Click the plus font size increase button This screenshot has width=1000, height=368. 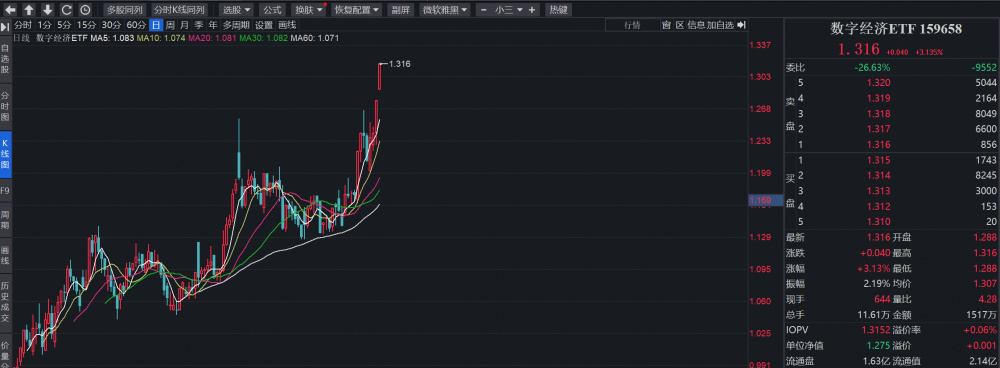tap(532, 10)
